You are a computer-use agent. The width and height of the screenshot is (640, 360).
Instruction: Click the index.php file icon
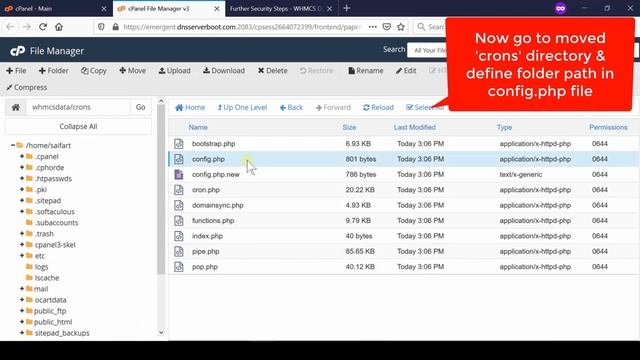pyautogui.click(x=179, y=236)
